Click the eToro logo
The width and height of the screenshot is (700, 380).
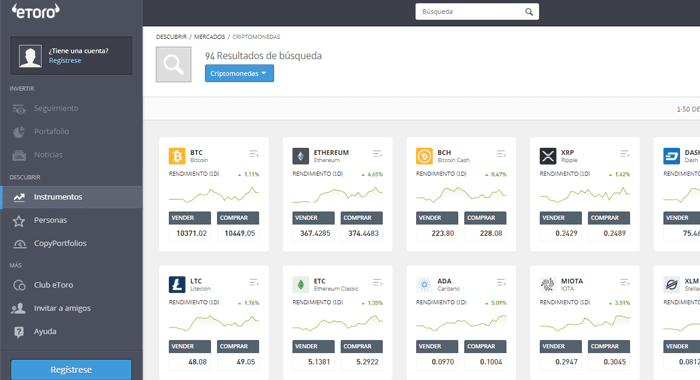[35, 11]
